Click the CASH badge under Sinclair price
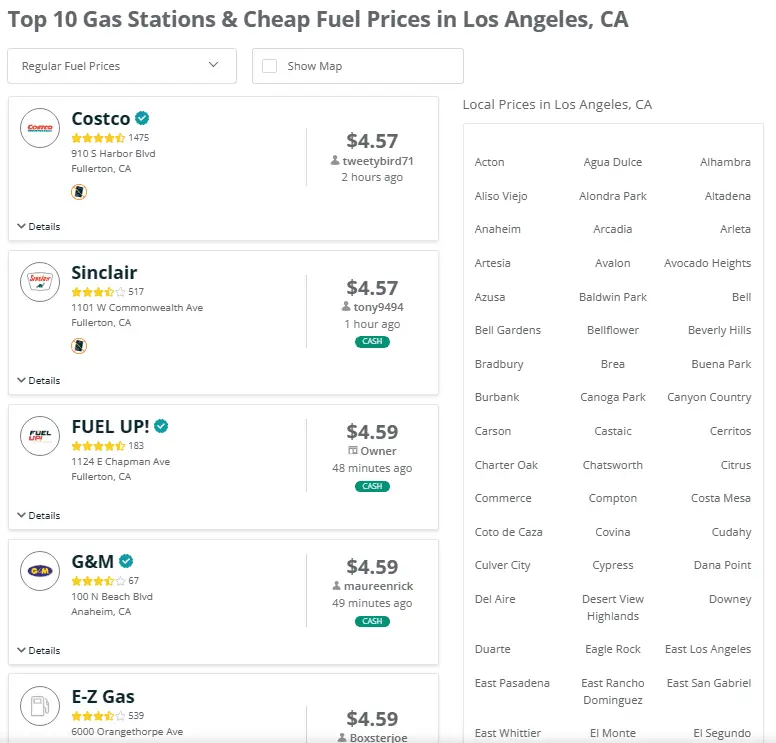Viewport: 776px width, 743px height. [x=372, y=342]
